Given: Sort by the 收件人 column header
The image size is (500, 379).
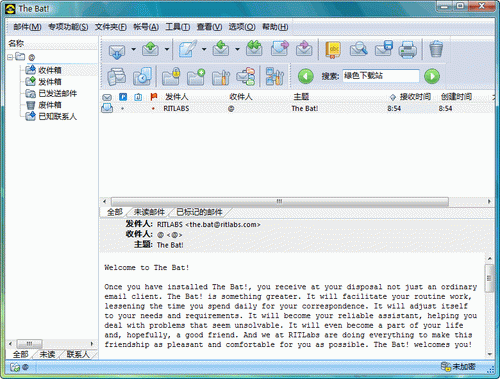Looking at the screenshot, I should (x=241, y=97).
